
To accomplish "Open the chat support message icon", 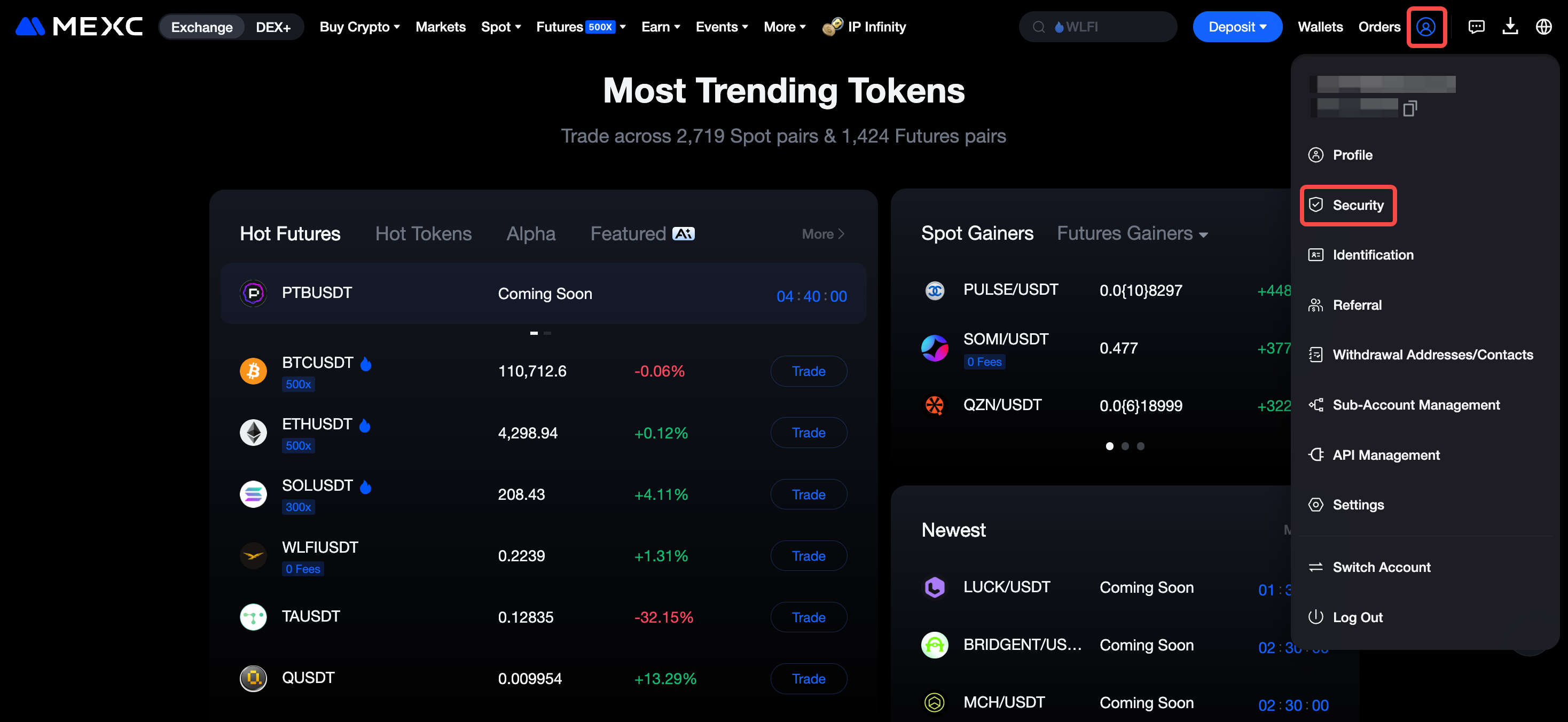I will (x=1476, y=27).
